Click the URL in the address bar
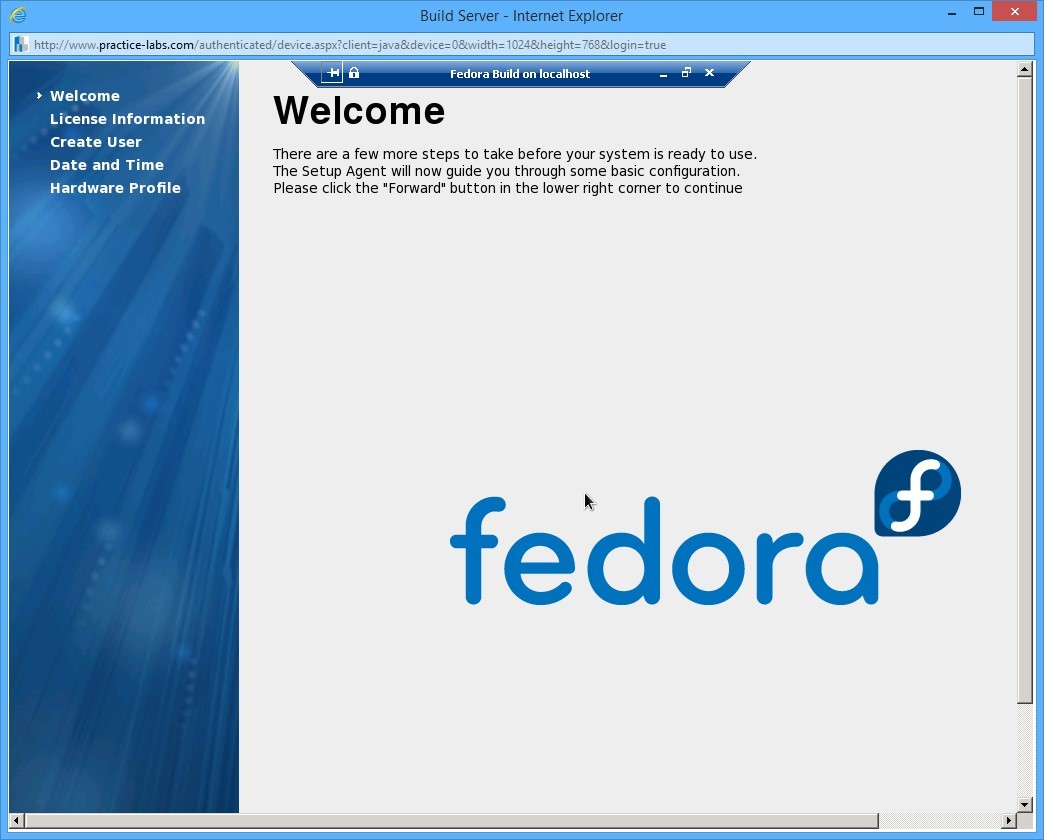This screenshot has width=1044, height=840. [x=350, y=45]
